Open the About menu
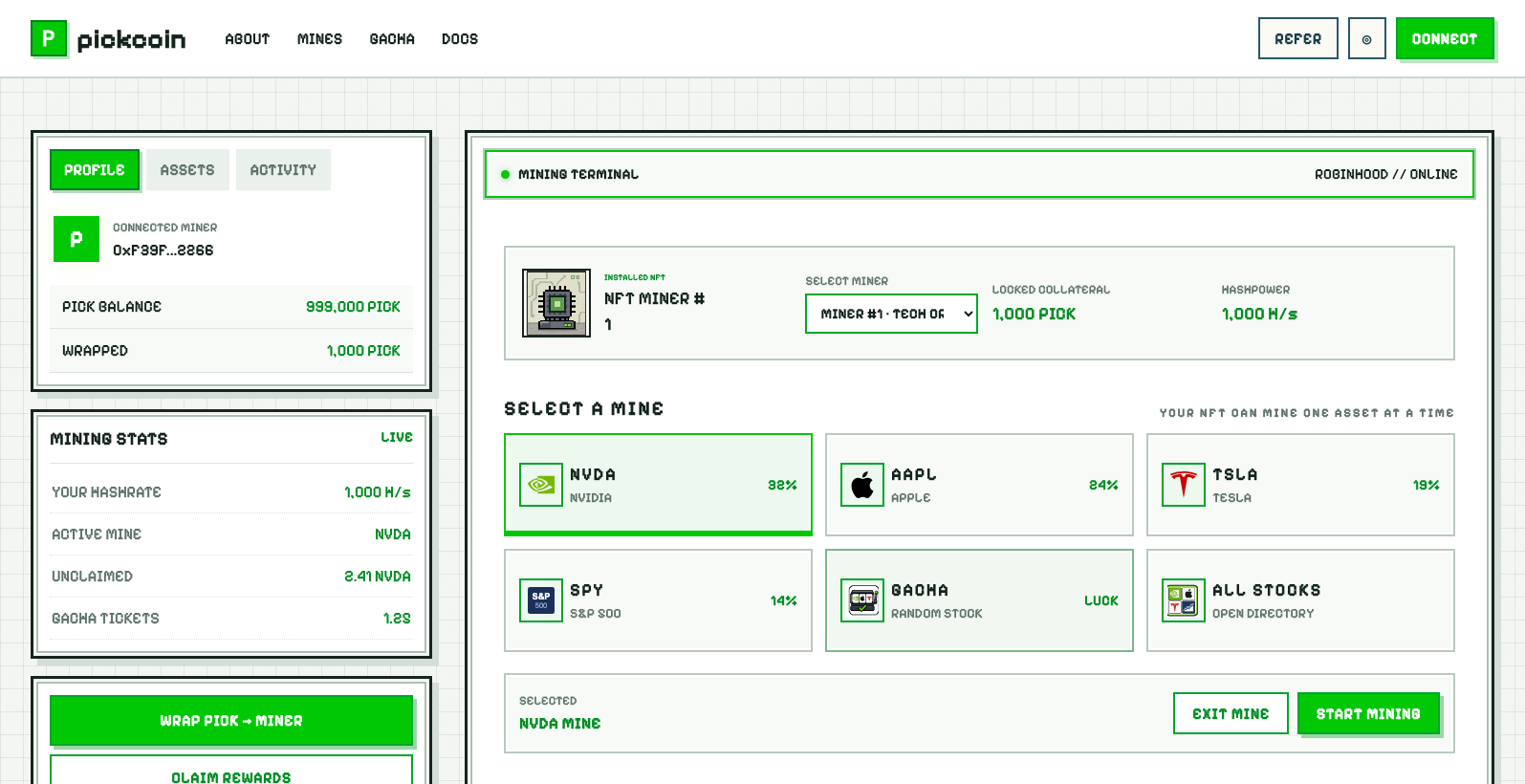The image size is (1525, 784). coord(247,39)
